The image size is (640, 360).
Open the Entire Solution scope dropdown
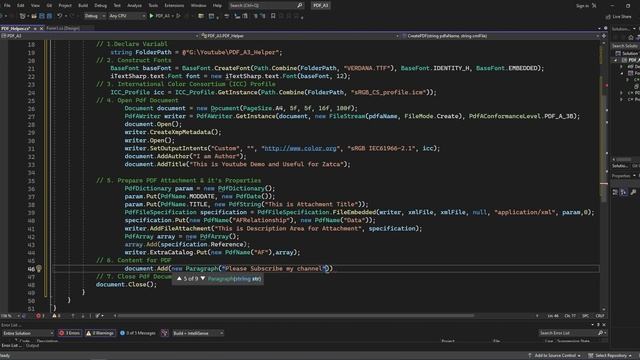[x=28, y=333]
